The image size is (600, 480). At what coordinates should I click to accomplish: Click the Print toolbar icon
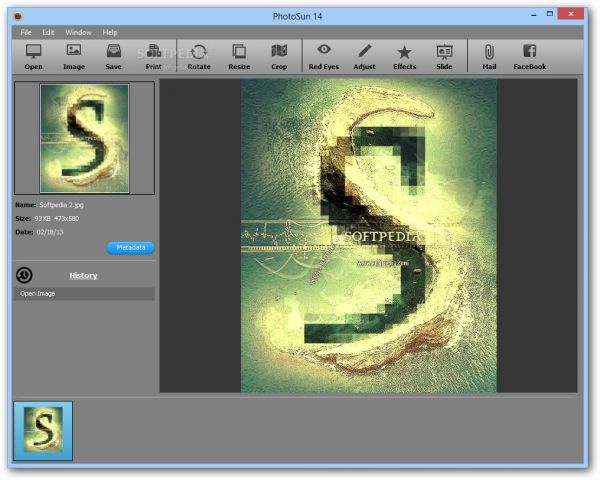tap(154, 56)
